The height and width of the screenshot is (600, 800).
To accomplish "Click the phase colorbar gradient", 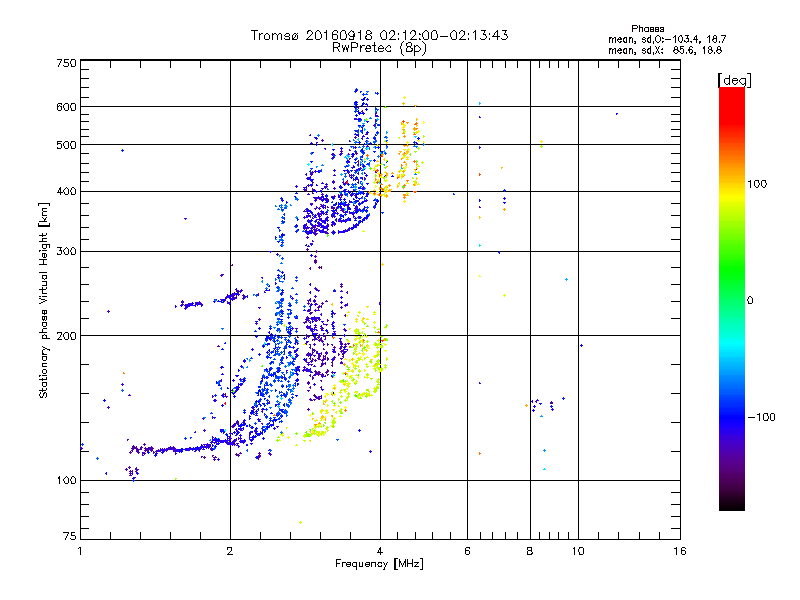I will (x=732, y=298).
